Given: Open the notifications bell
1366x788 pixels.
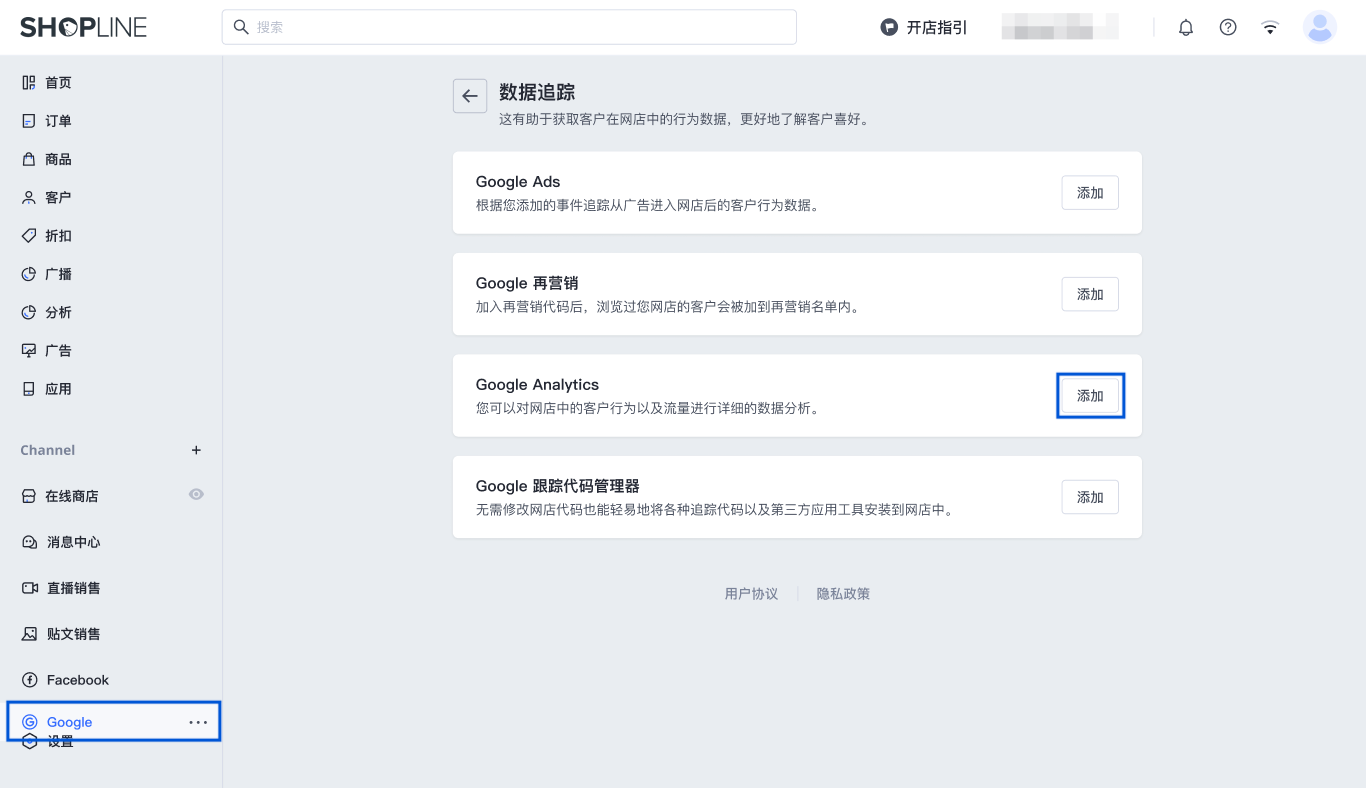Looking at the screenshot, I should [1186, 27].
